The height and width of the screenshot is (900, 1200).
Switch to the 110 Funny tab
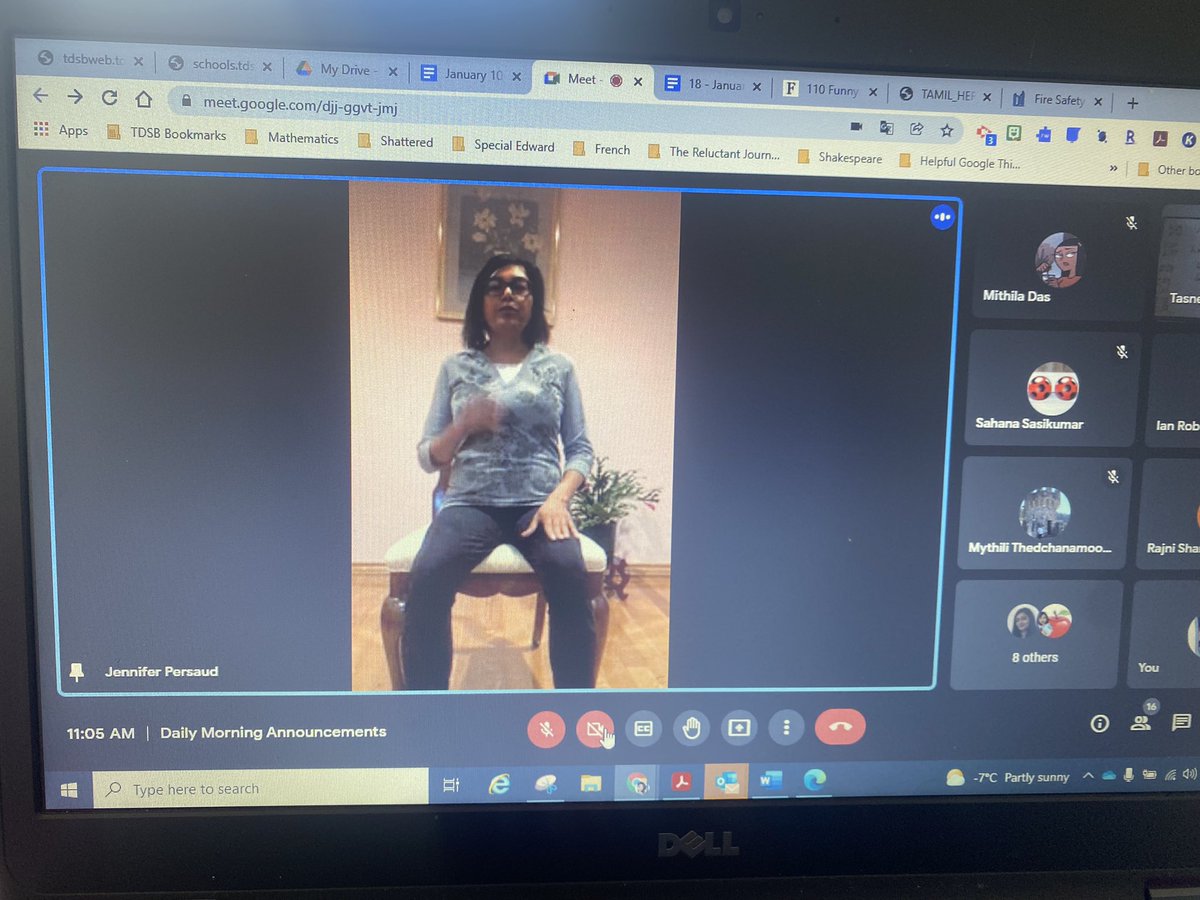pyautogui.click(x=832, y=90)
